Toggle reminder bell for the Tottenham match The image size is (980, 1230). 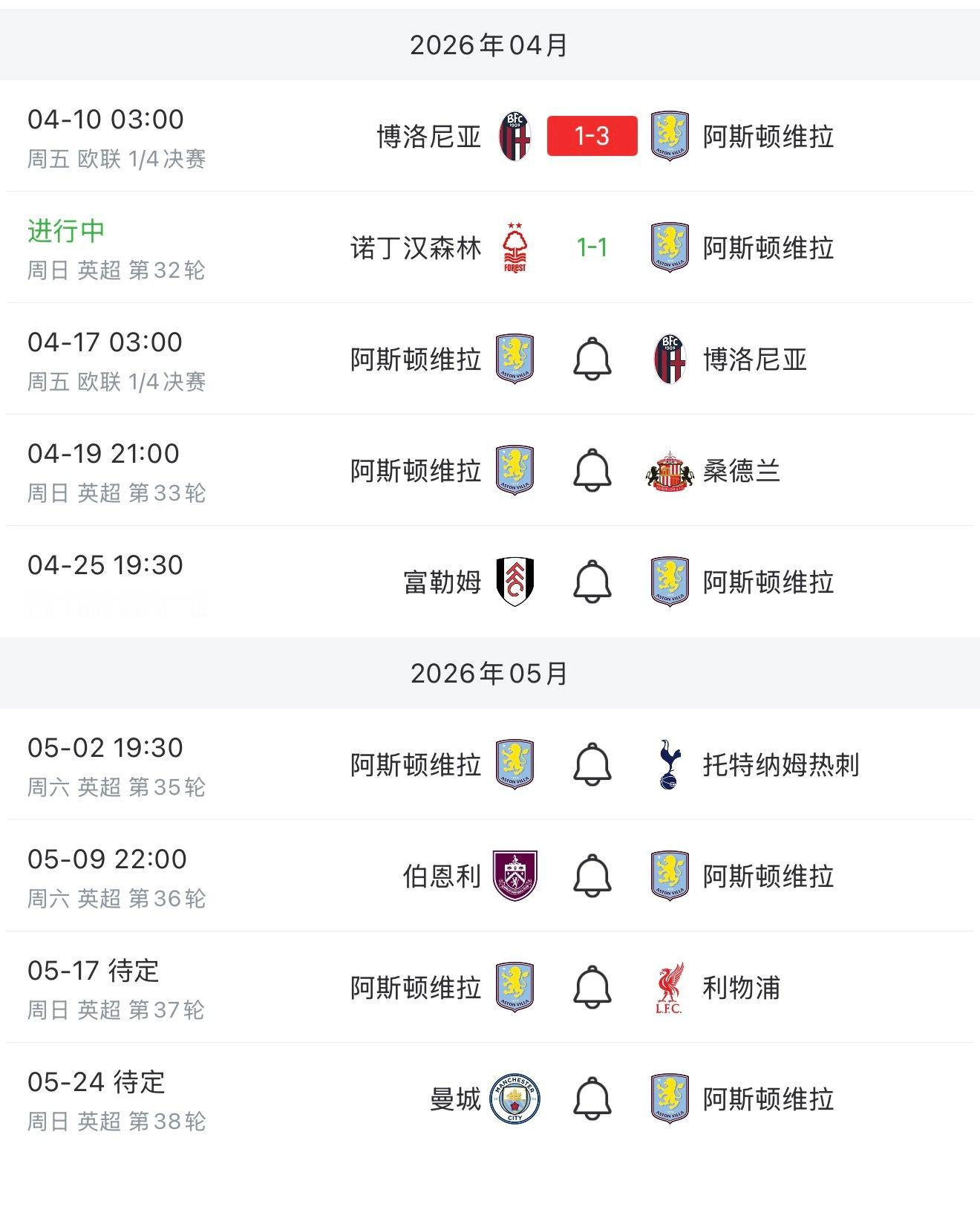(592, 764)
